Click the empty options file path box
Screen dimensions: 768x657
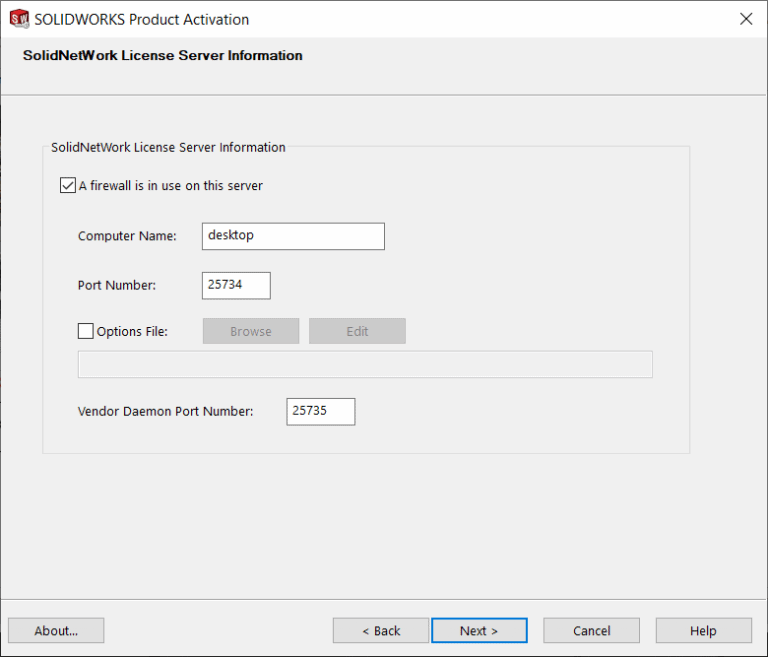[365, 365]
